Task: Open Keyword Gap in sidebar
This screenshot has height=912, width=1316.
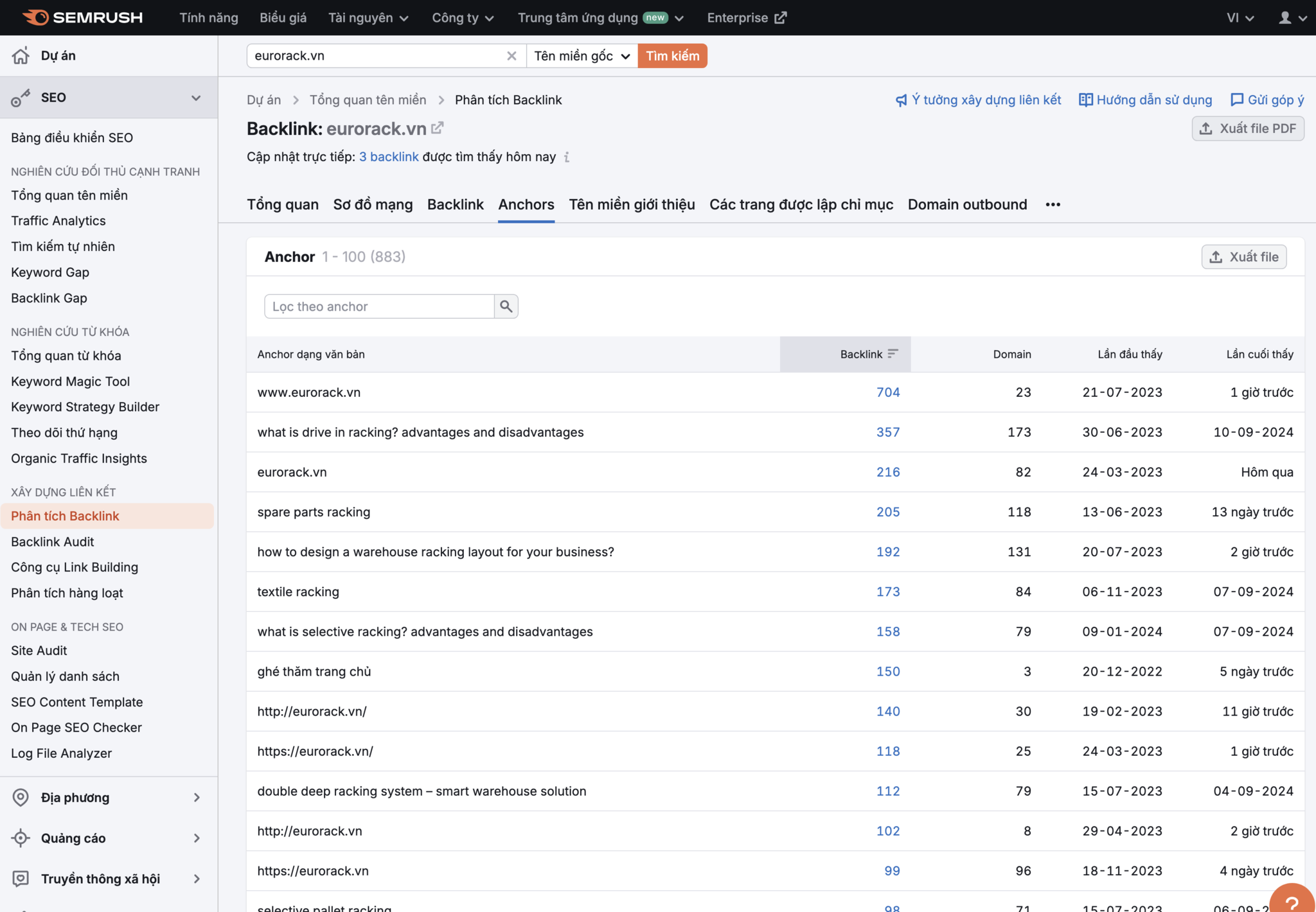Action: coord(50,272)
